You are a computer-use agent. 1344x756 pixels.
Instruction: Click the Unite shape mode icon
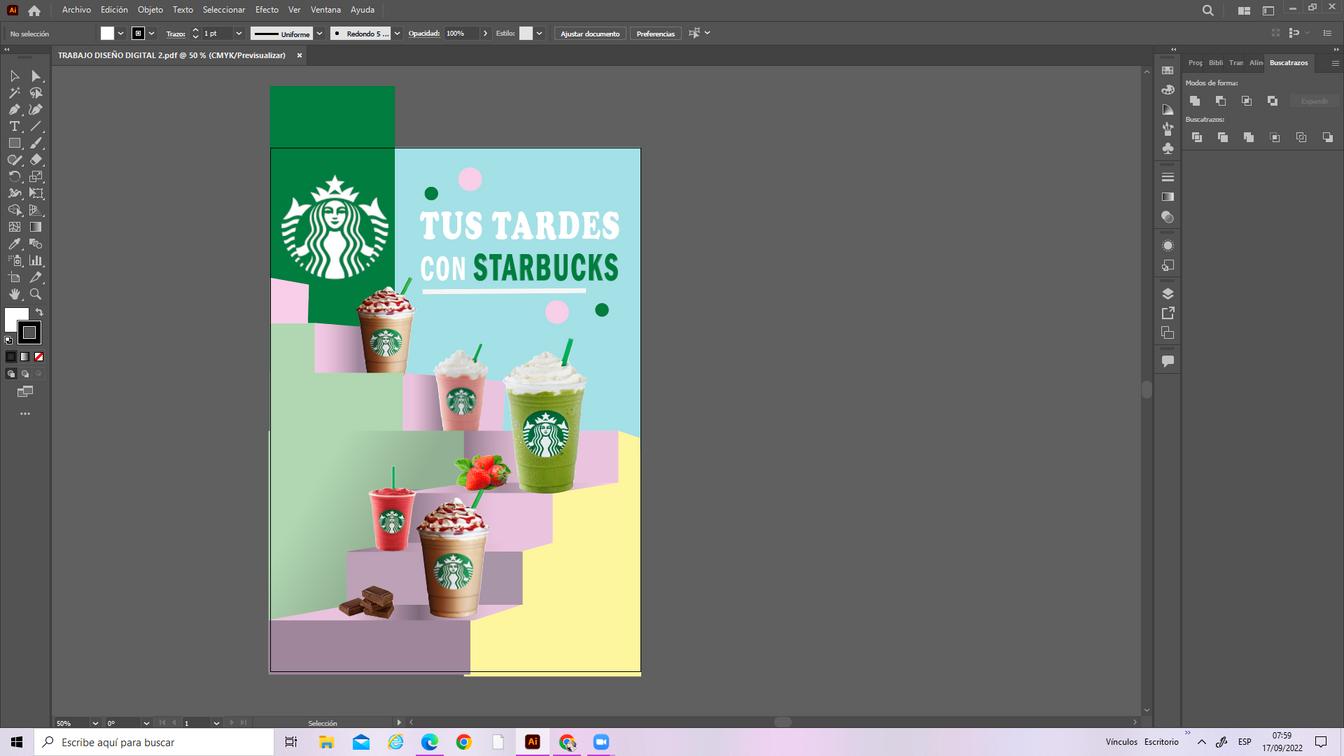tap(1195, 101)
